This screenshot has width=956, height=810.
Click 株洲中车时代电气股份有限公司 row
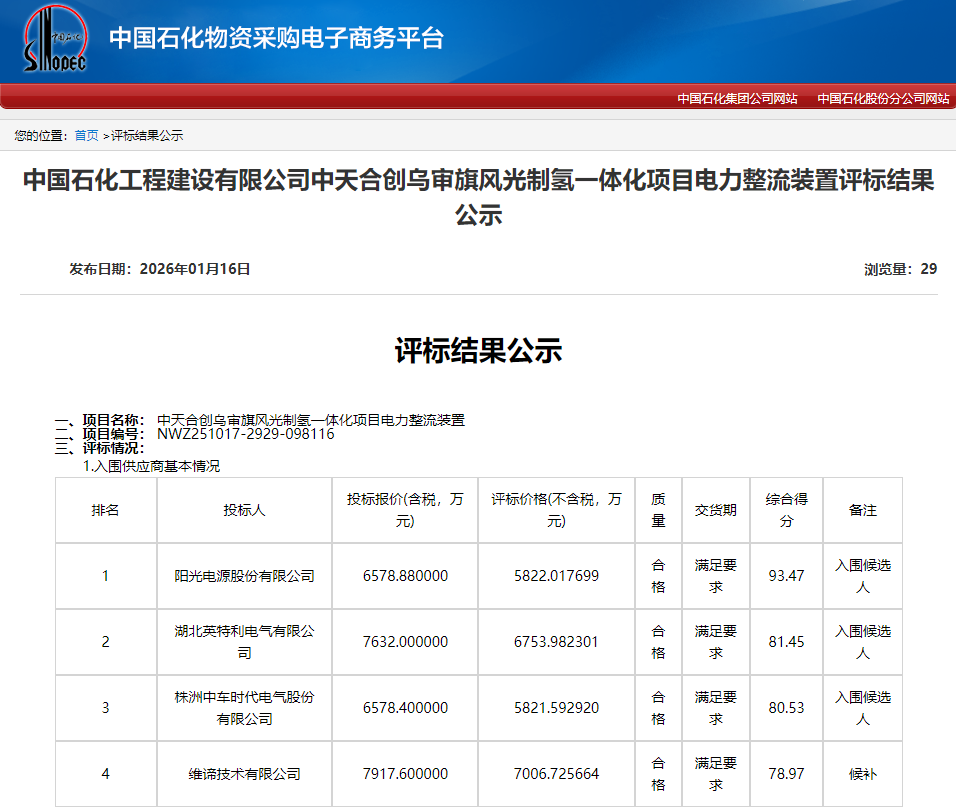pyautogui.click(x=243, y=707)
